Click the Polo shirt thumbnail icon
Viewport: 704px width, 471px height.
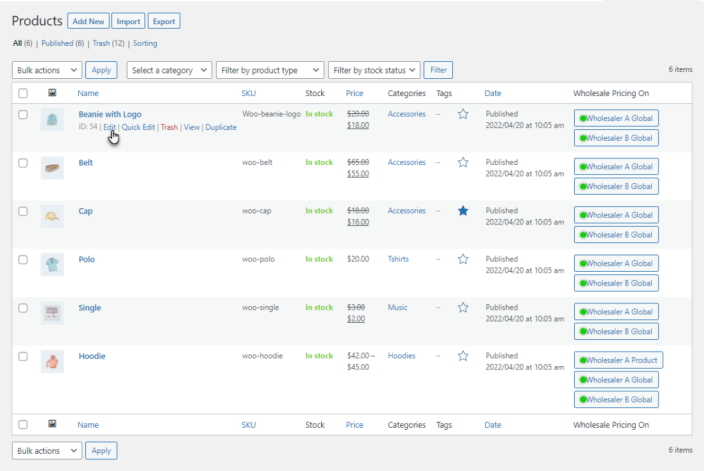(52, 265)
